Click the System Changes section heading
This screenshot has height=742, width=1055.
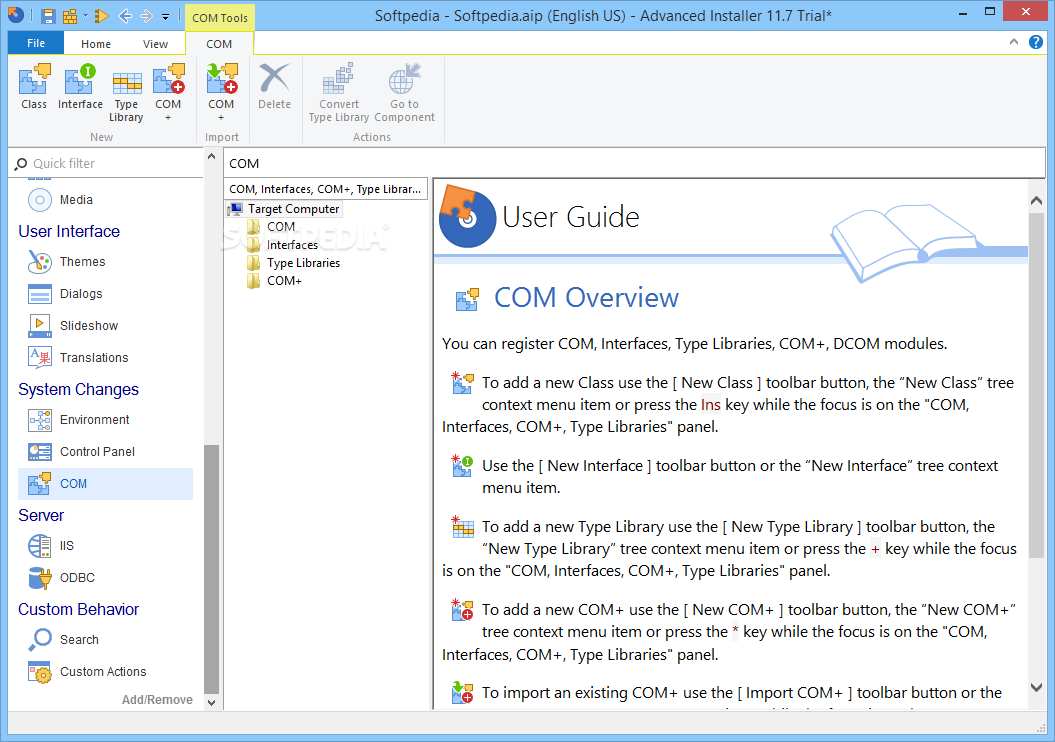click(78, 389)
